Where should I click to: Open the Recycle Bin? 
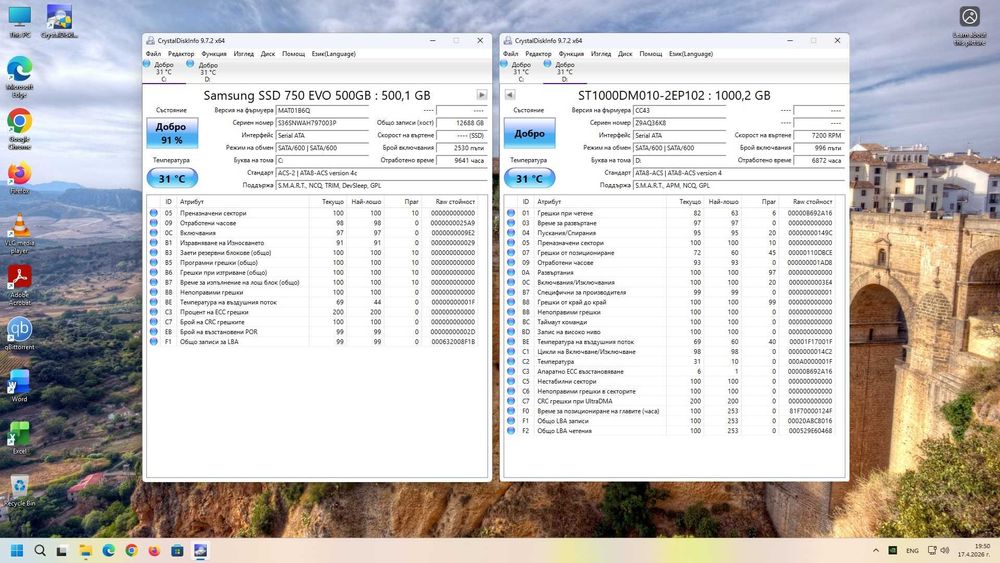click(19, 490)
